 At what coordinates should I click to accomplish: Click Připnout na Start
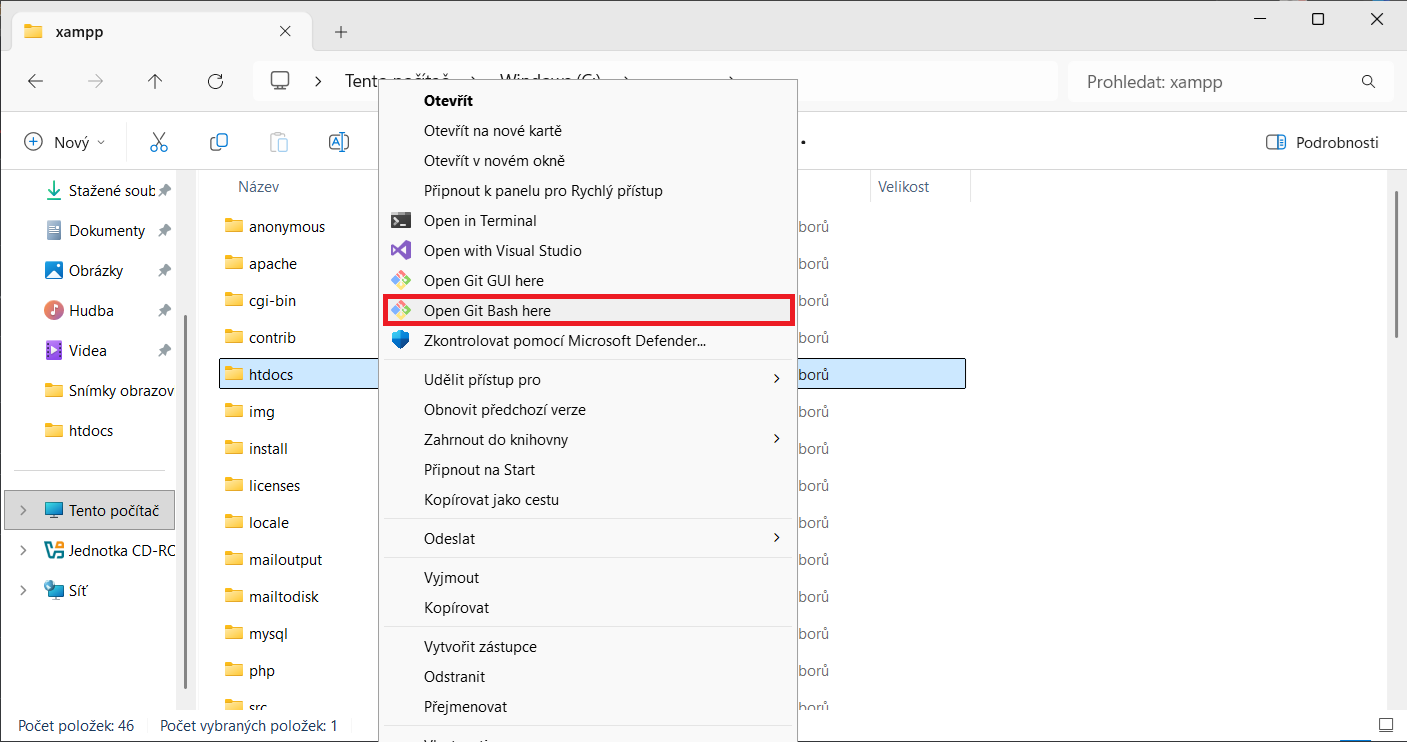(588, 469)
